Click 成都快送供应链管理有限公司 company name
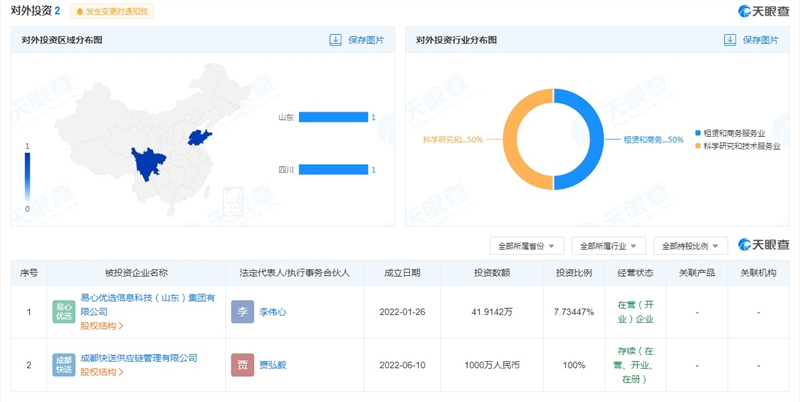Screen dimensions: 800x402 [140, 358]
